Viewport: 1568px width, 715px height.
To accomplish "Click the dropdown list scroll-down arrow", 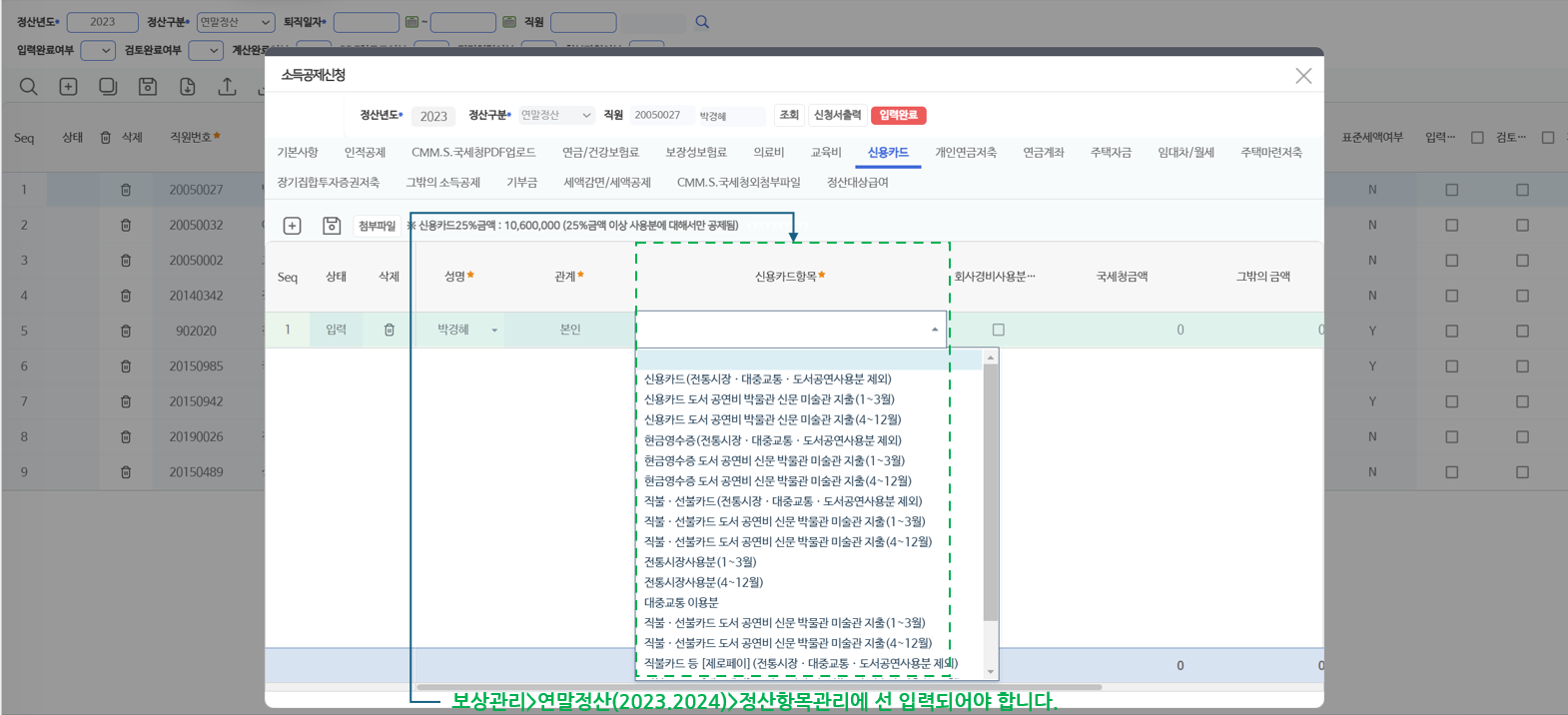I will coord(991,672).
